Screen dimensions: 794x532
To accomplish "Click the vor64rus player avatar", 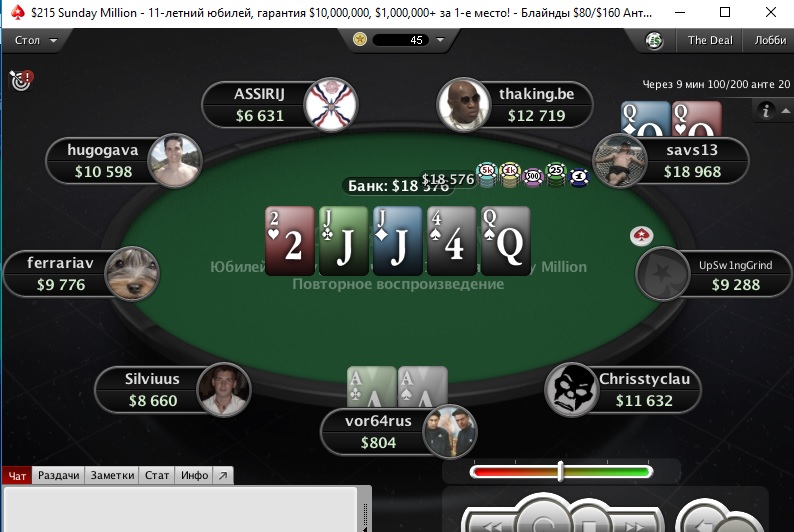I will 450,432.
